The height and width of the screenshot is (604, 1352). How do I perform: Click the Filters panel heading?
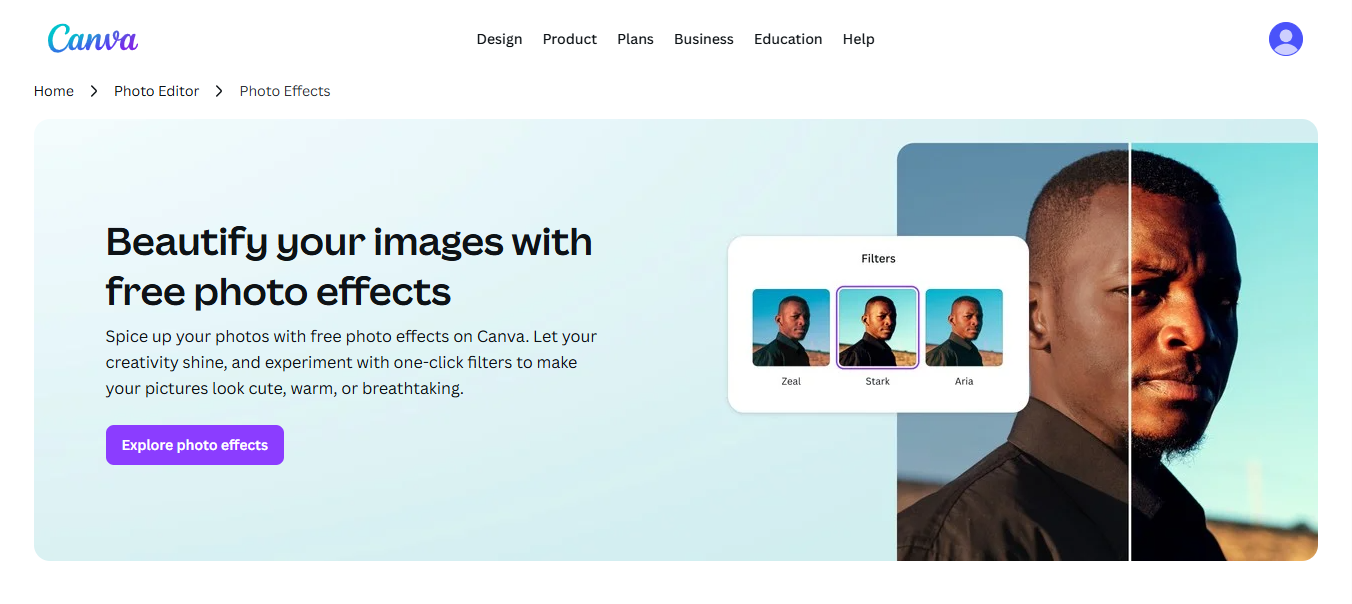coord(878,258)
